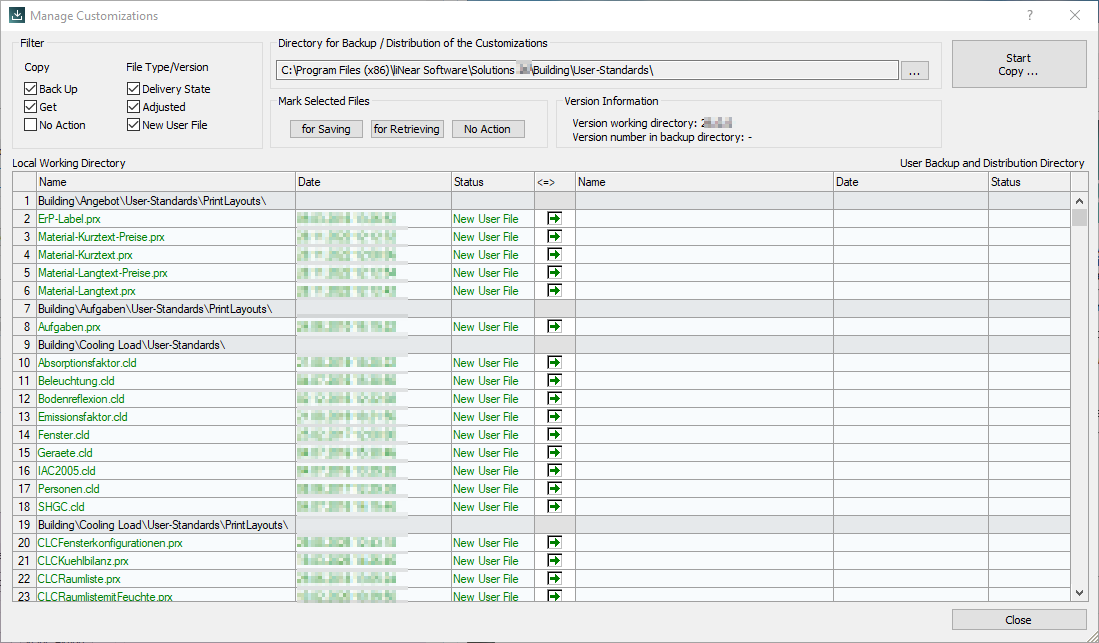Click the green arrow beside Material-Kurztext.prx
The width and height of the screenshot is (1099, 643).
point(554,255)
